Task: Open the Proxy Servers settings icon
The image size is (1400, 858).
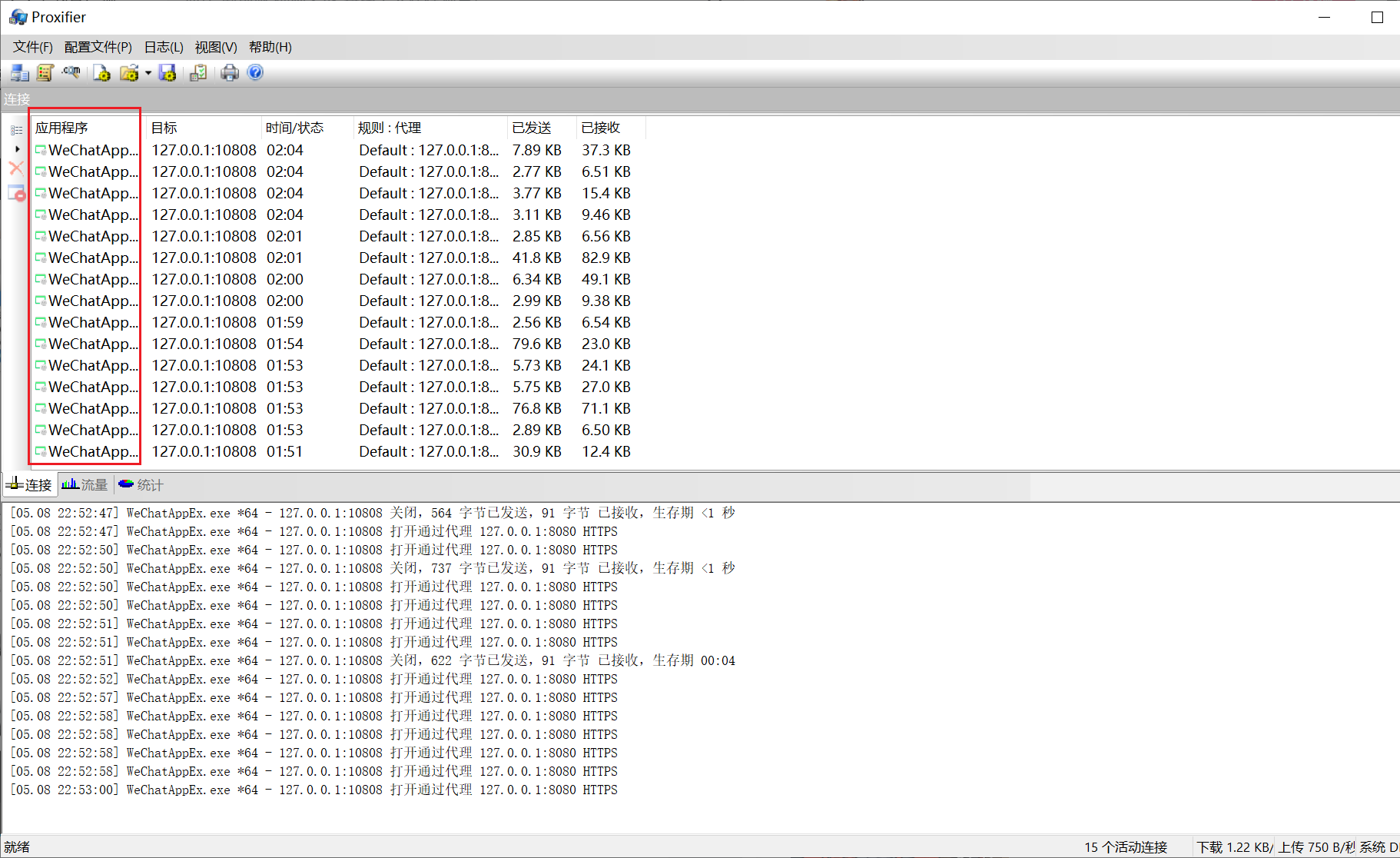Action: (x=19, y=72)
